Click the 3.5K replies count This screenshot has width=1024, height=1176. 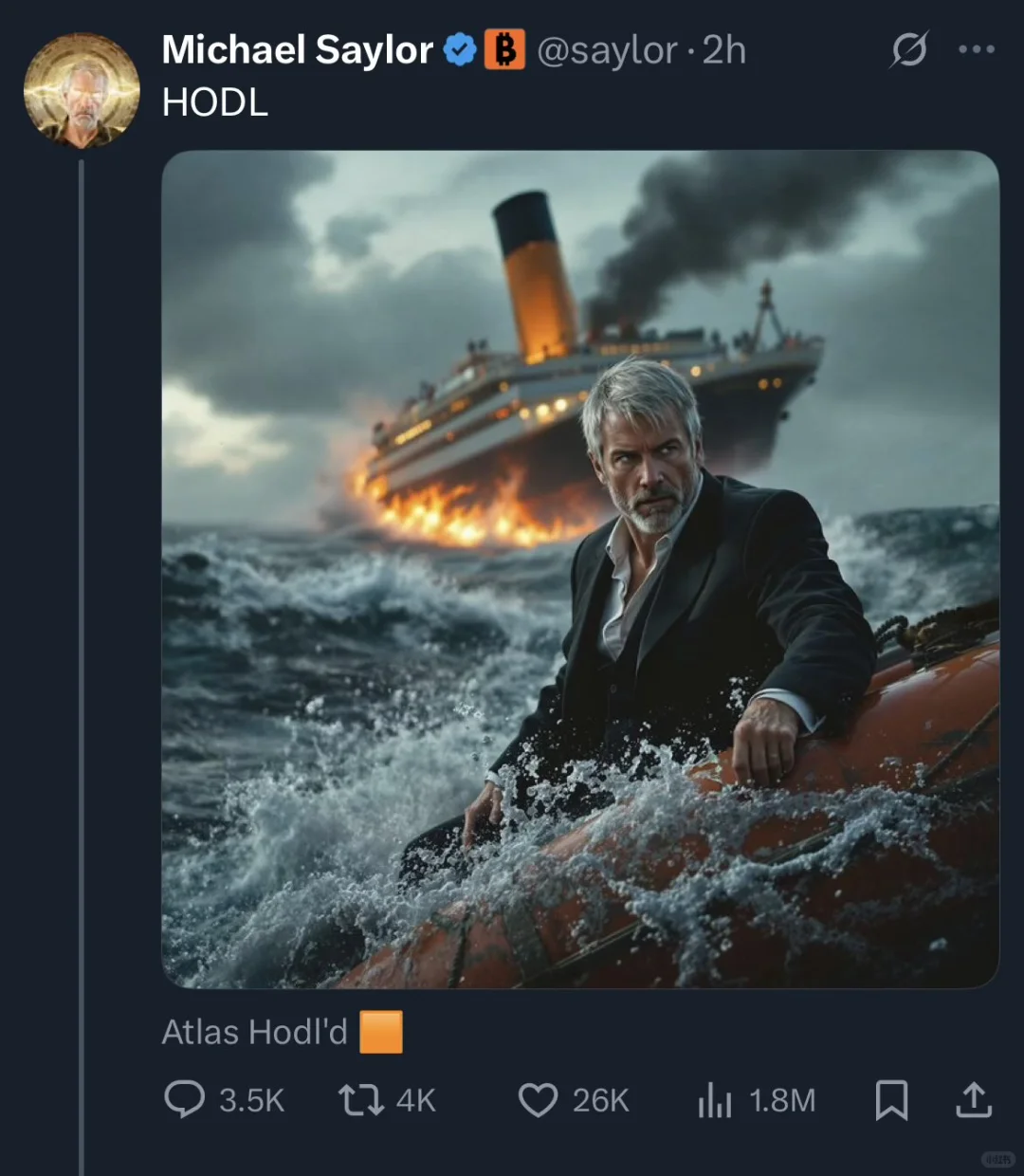251,1101
